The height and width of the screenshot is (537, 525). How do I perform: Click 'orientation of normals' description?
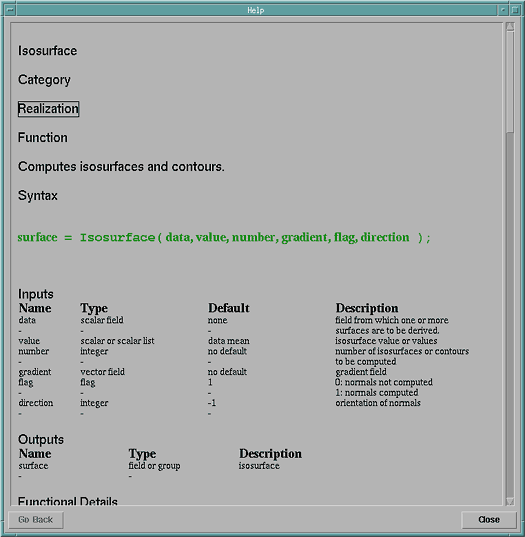[378, 403]
